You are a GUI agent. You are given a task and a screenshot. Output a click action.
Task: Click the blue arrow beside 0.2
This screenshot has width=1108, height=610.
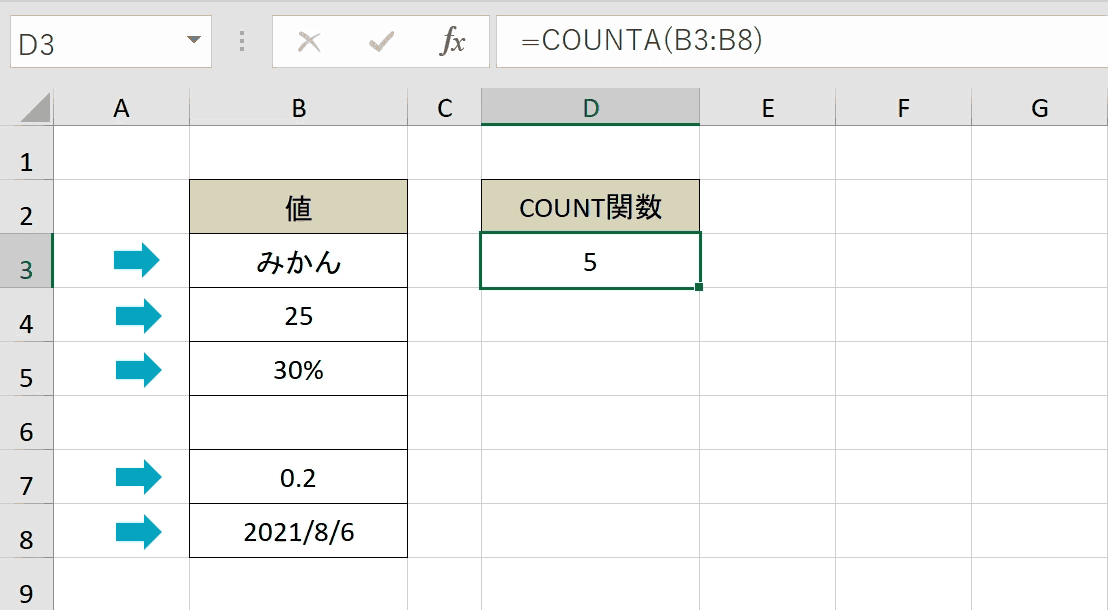point(138,477)
